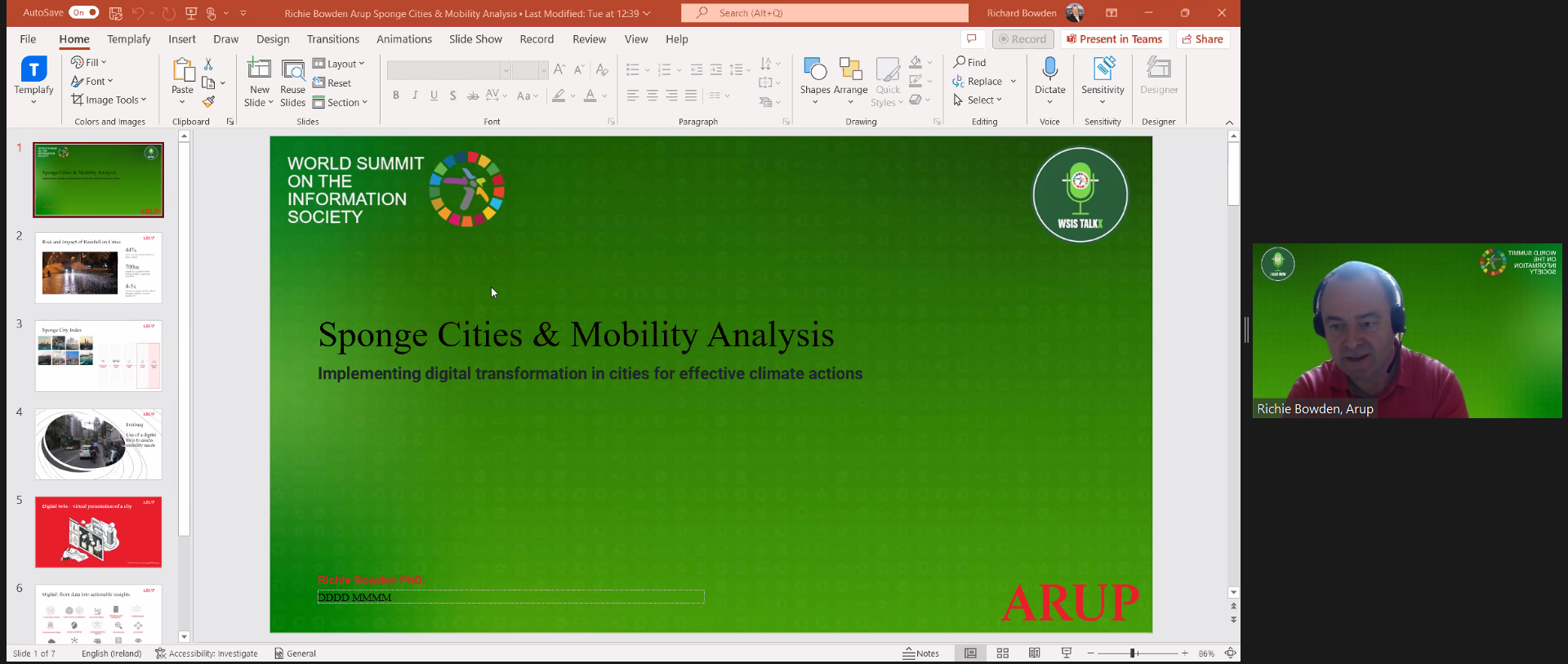Open the Animations tab
The height and width of the screenshot is (664, 1568).
click(x=404, y=39)
